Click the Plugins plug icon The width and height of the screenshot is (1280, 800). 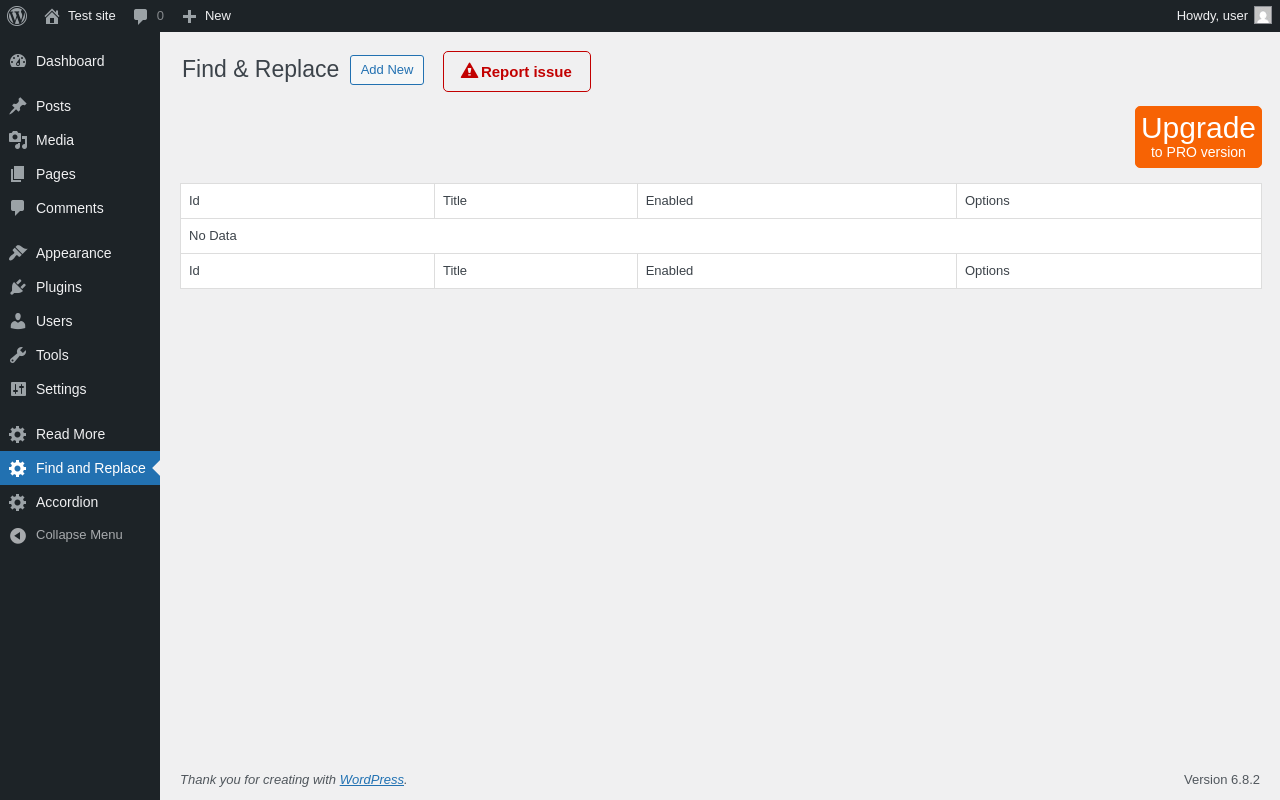18,287
